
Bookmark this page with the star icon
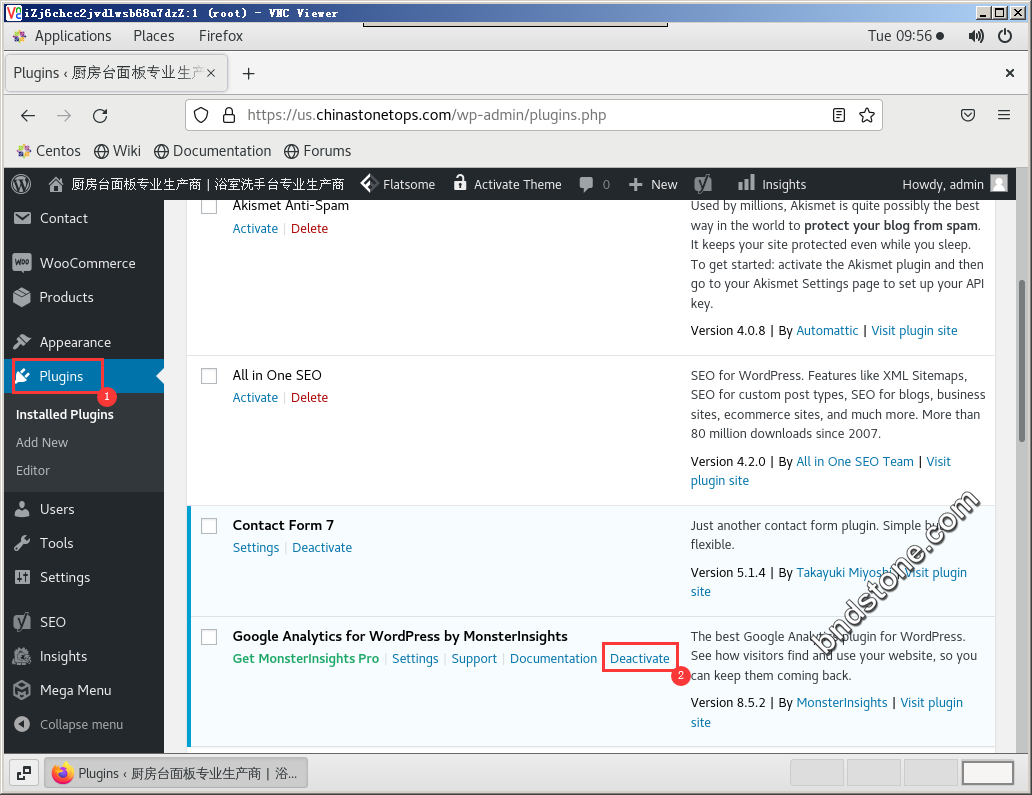pos(867,115)
